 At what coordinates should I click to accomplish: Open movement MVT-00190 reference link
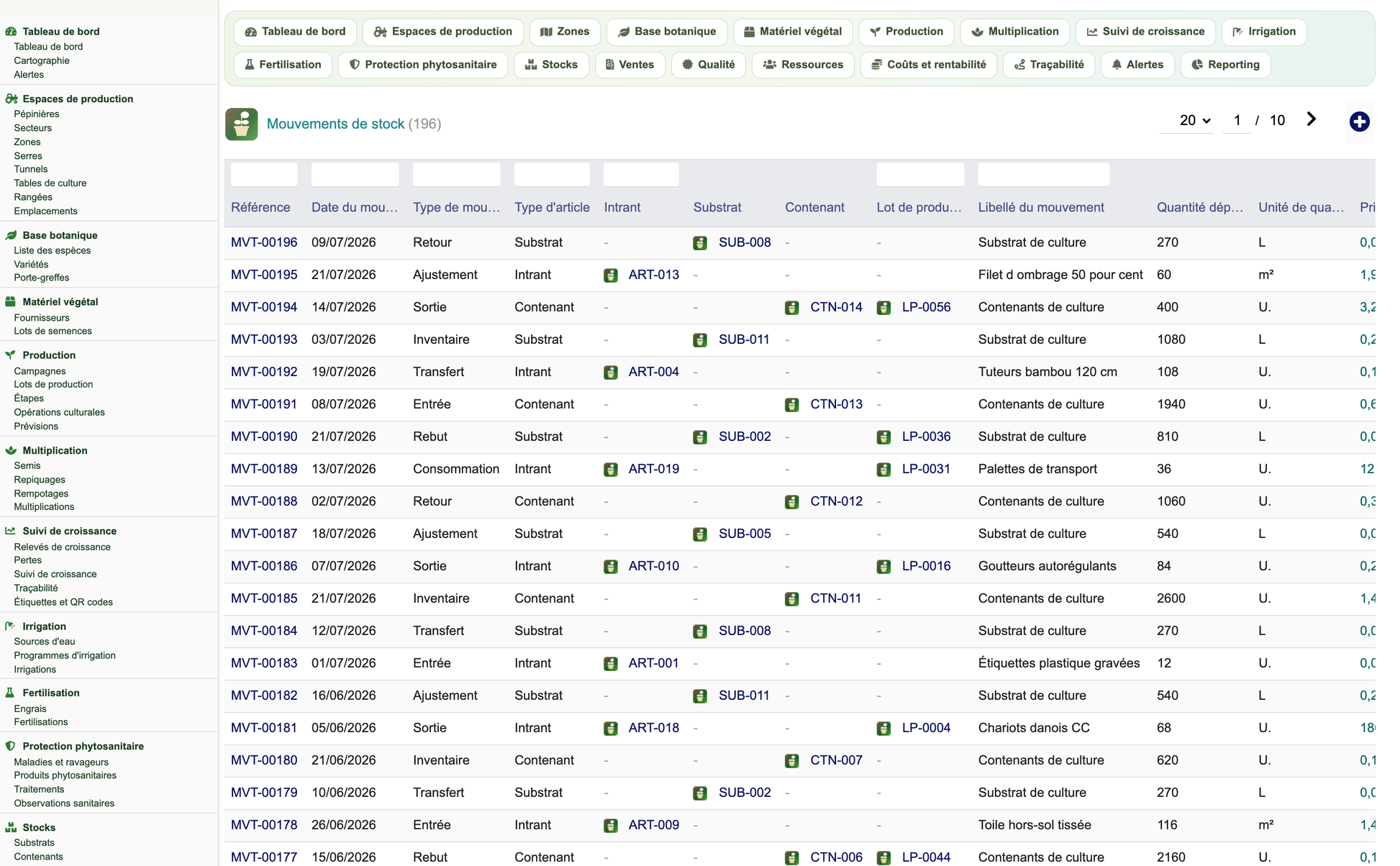tap(264, 437)
